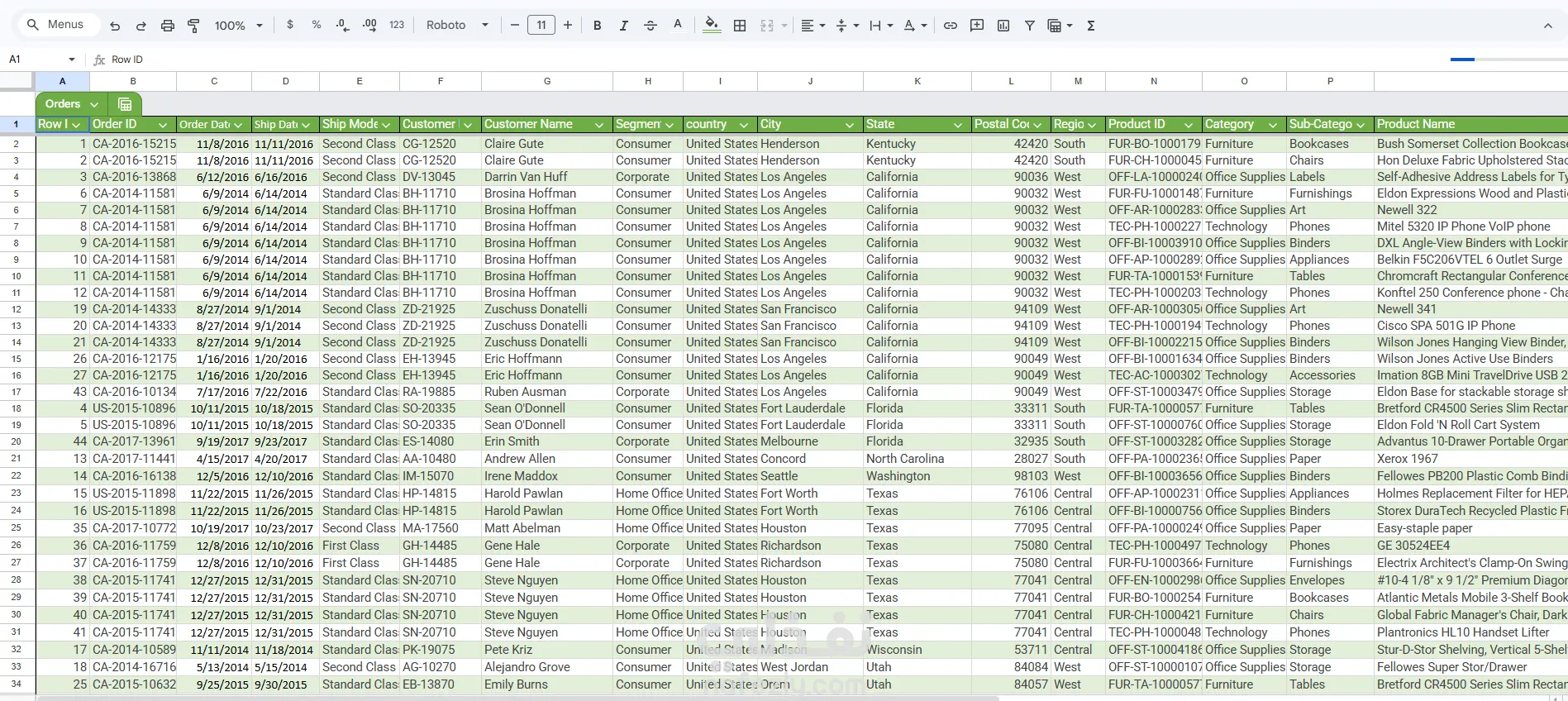The height and width of the screenshot is (701, 1568).
Task: Decrease decimal places icon
Action: click(x=342, y=25)
